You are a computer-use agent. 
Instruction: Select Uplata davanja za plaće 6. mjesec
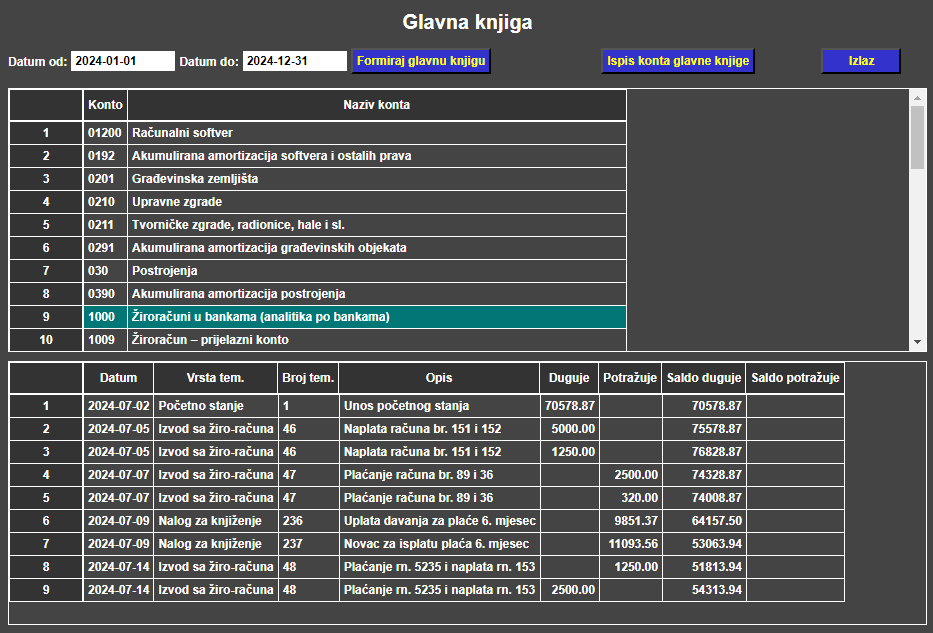(439, 521)
